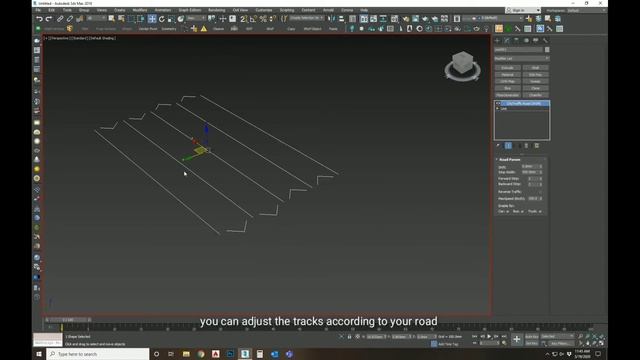The image size is (640, 360).
Task: Switch to the Motion command panel tab
Action: pos(526,40)
